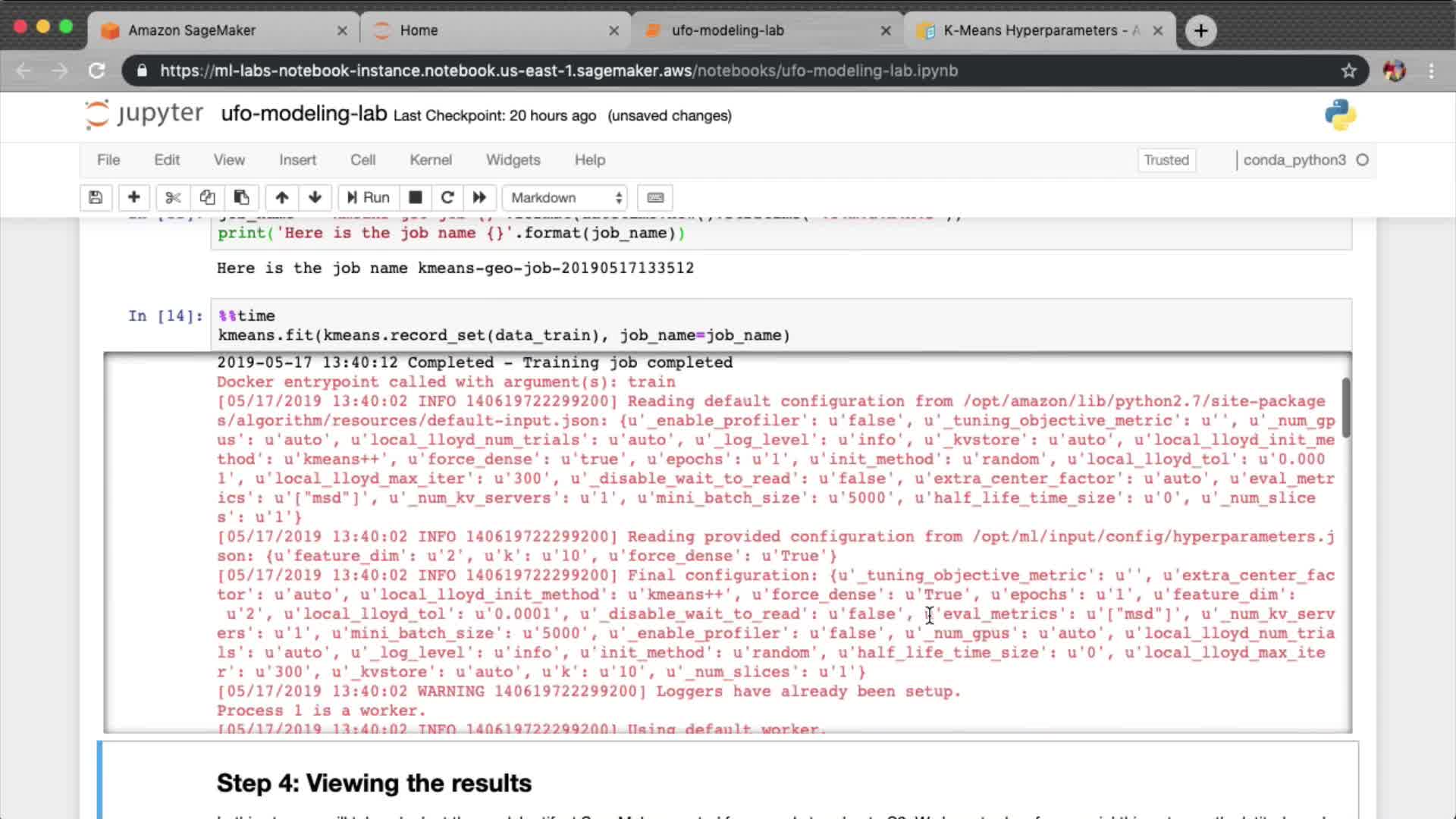This screenshot has width=1456, height=819.
Task: Open the Markdown cell type dropdown
Action: 565,198
